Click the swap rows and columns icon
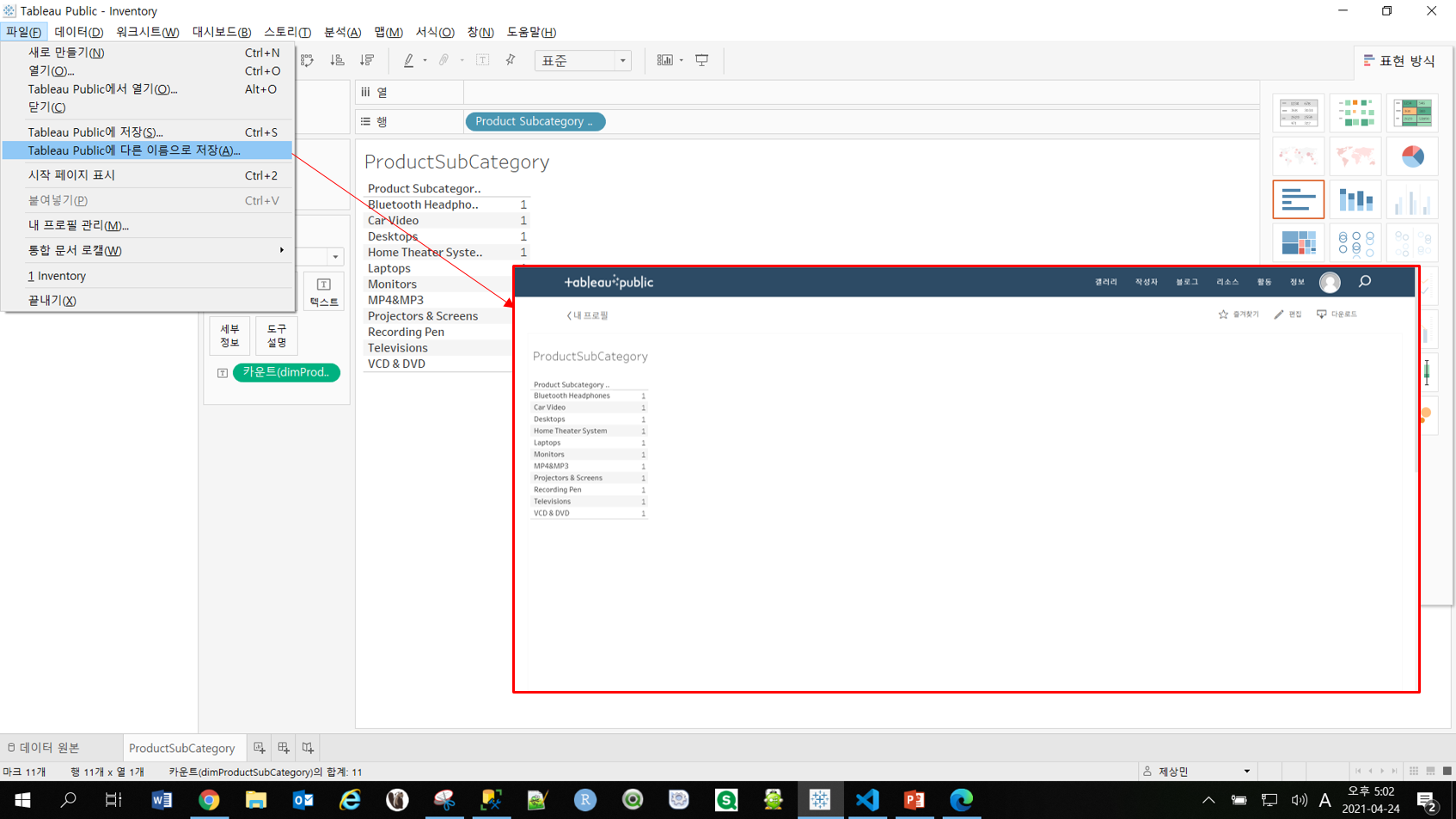The width and height of the screenshot is (1456, 819). pos(308,60)
